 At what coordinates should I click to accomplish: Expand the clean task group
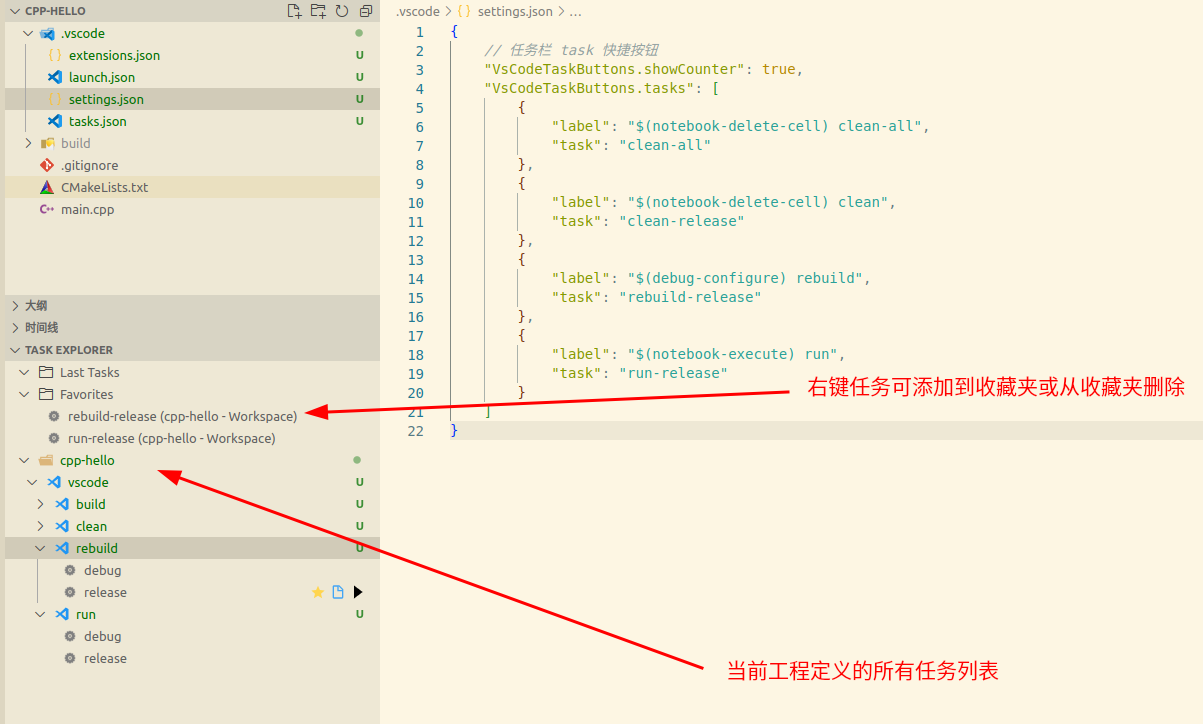tap(41, 525)
